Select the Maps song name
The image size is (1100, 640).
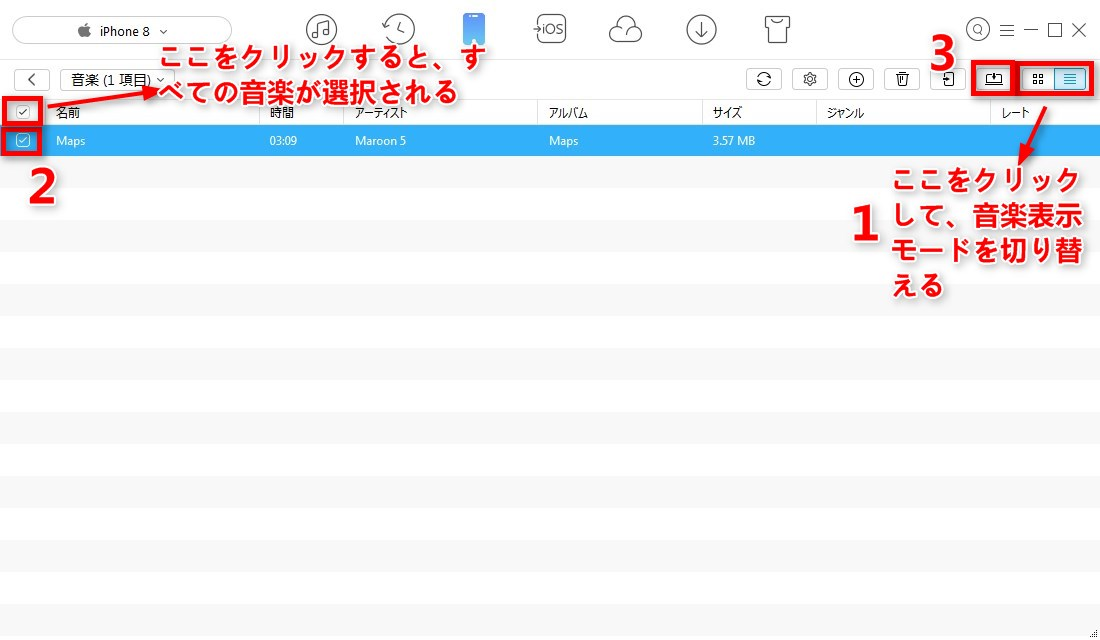point(71,140)
